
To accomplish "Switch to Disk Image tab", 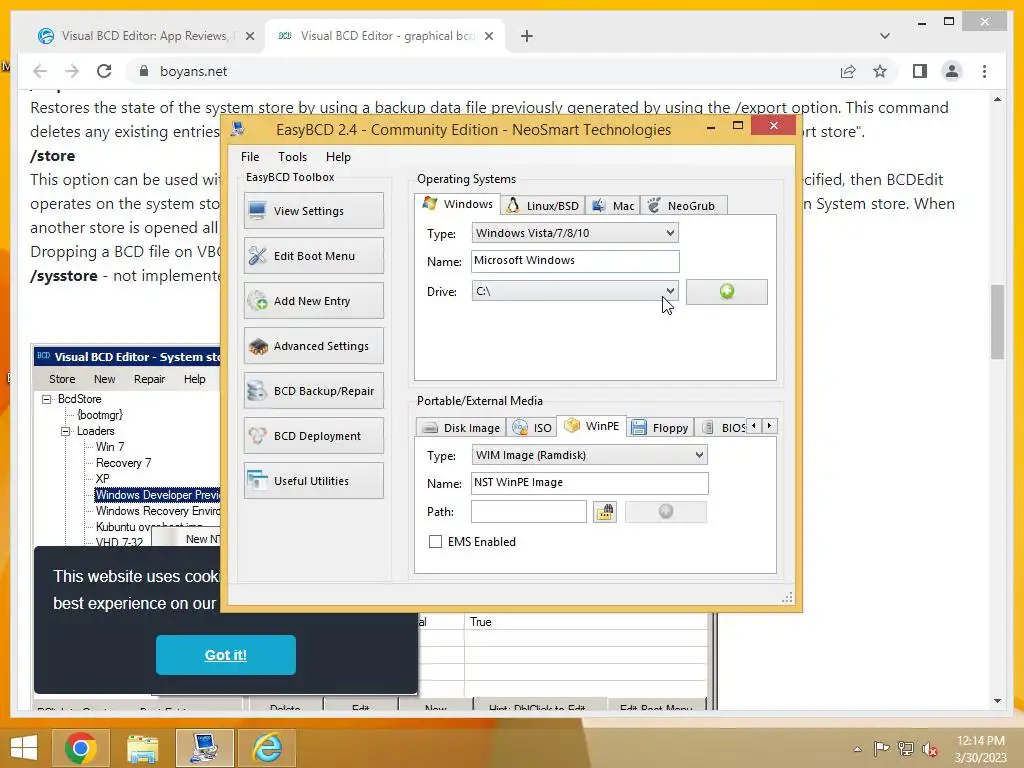I will pos(462,428).
